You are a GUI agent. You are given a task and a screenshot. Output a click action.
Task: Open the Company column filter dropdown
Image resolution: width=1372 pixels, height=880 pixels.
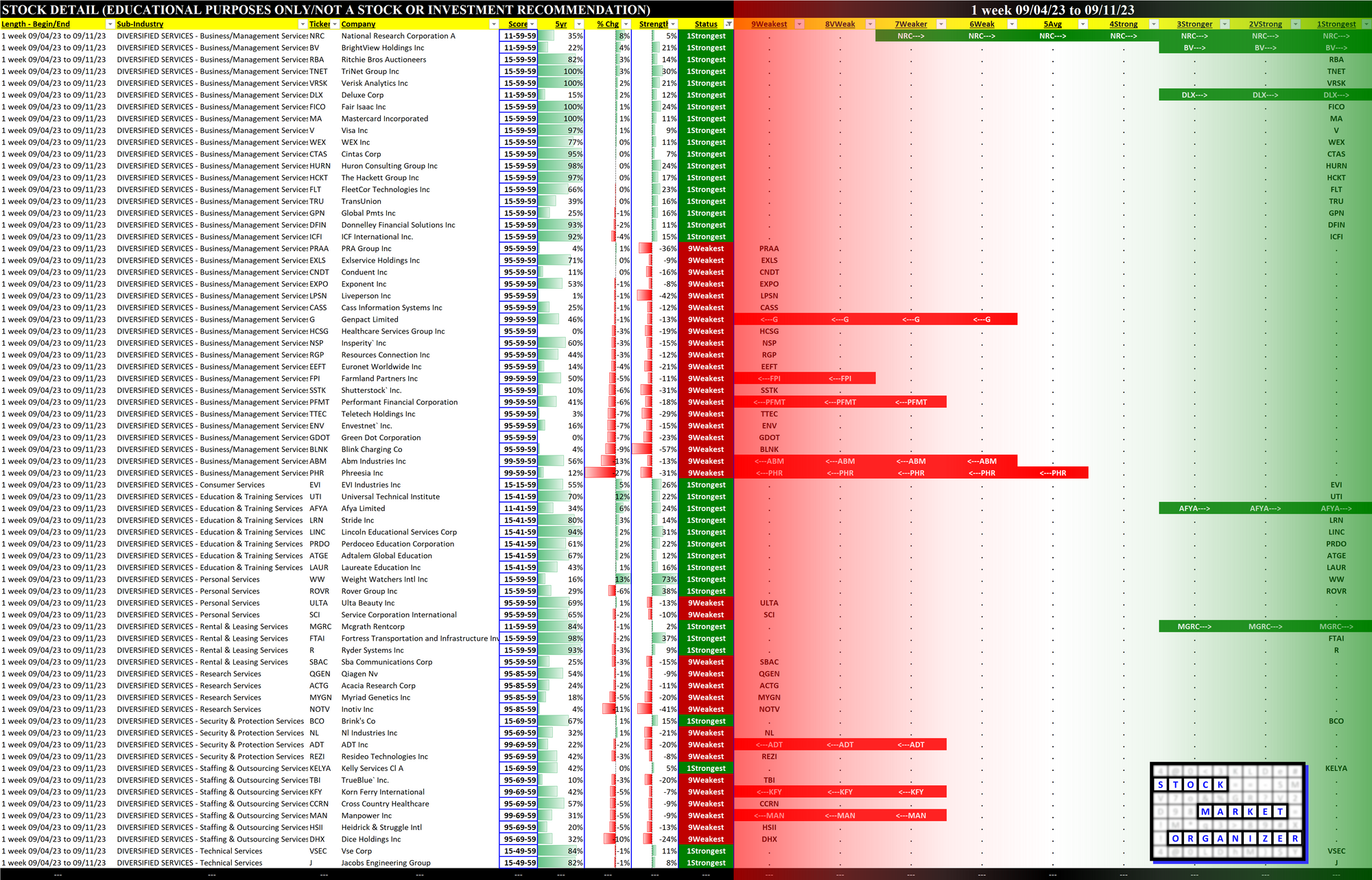tap(493, 24)
